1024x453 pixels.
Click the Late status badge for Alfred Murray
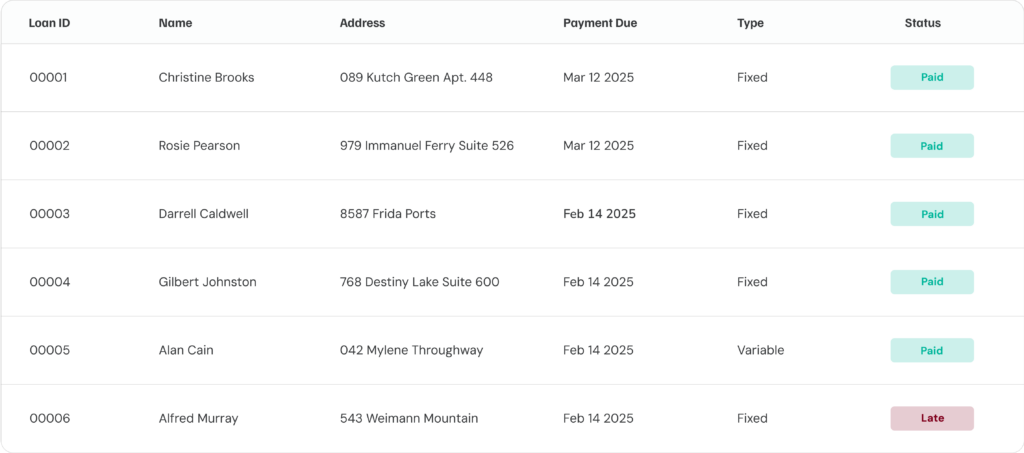coord(932,418)
